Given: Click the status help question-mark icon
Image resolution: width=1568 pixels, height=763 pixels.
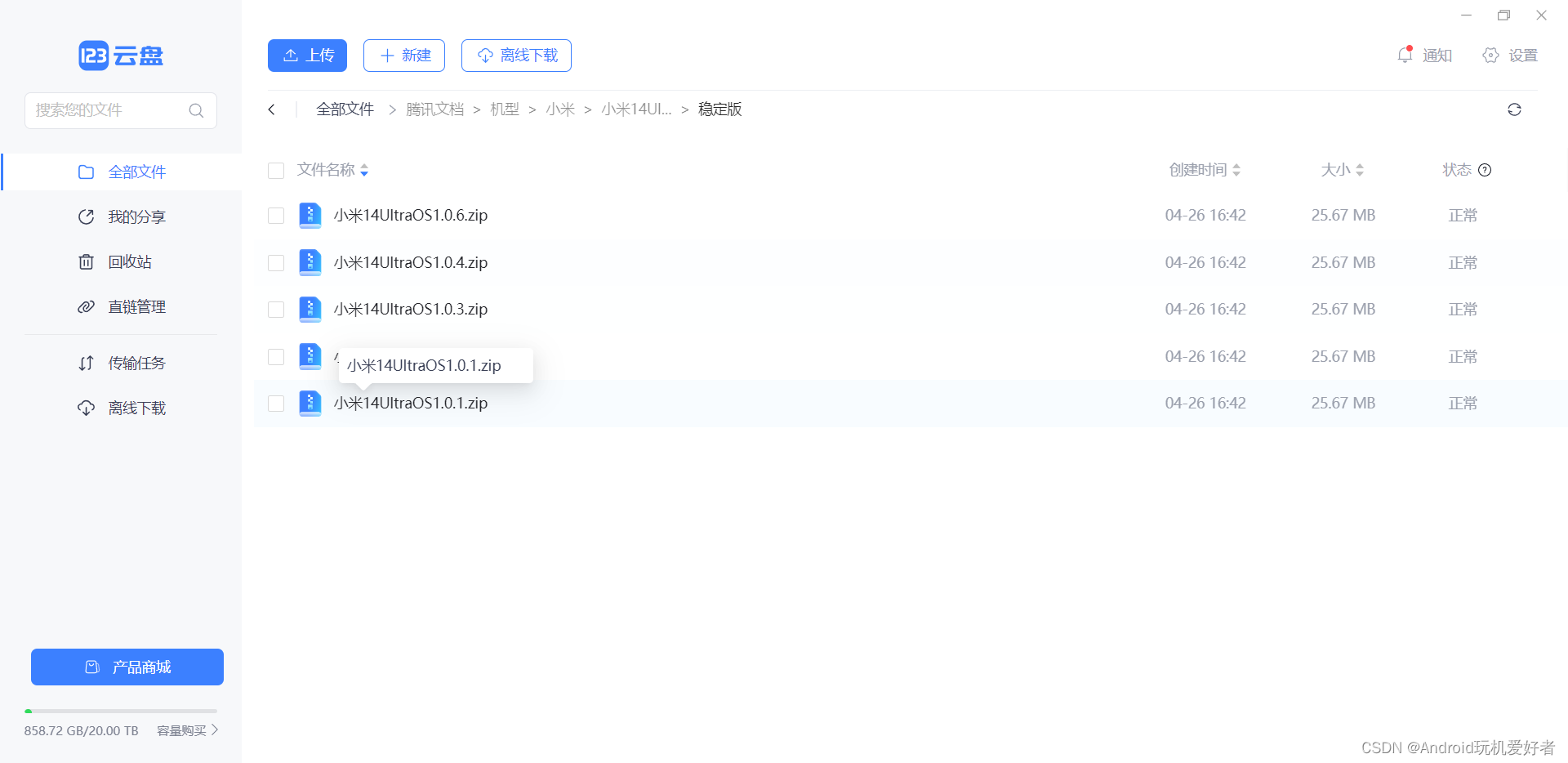Looking at the screenshot, I should click(1485, 170).
